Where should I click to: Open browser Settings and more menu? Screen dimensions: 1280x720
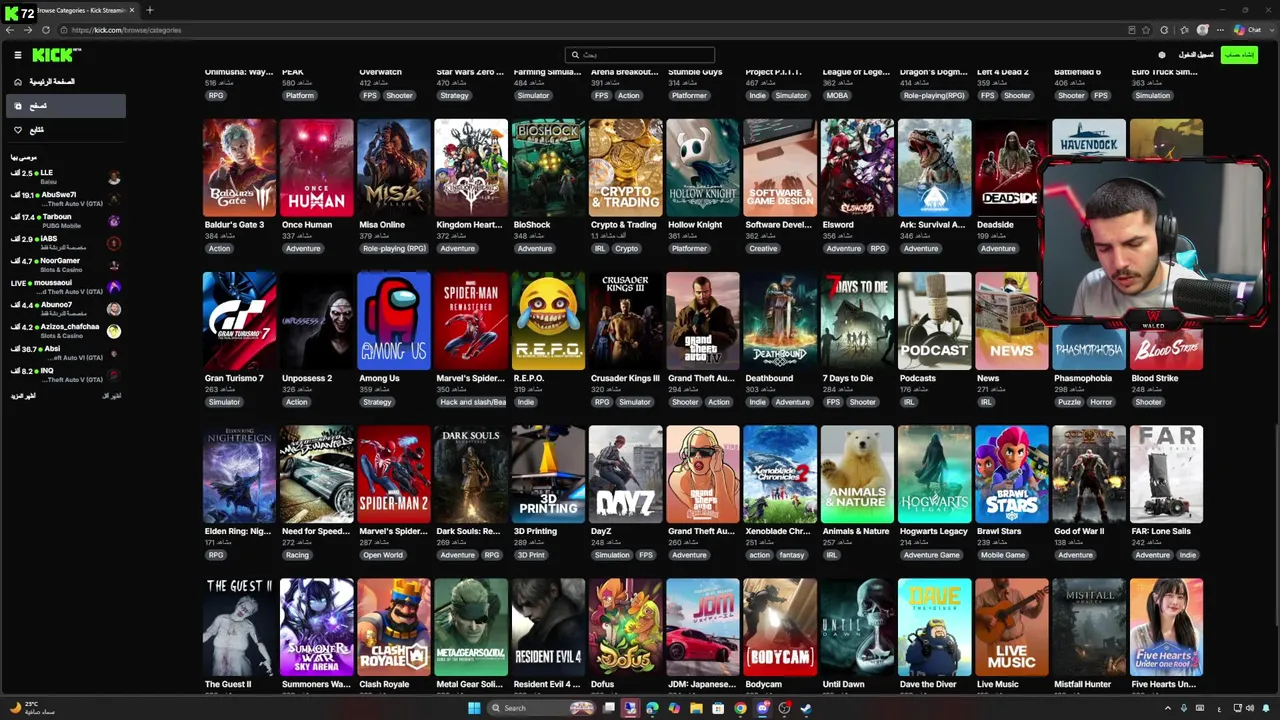[x=1220, y=30]
